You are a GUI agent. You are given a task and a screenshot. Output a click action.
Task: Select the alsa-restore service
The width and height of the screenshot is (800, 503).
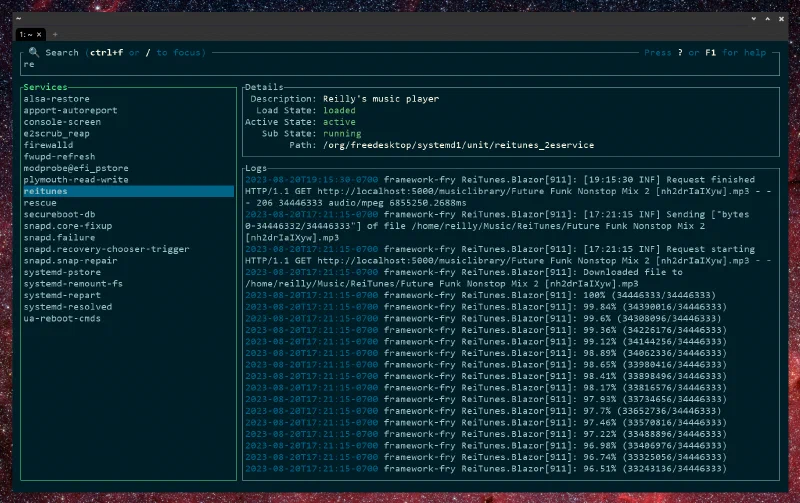pyautogui.click(x=56, y=99)
